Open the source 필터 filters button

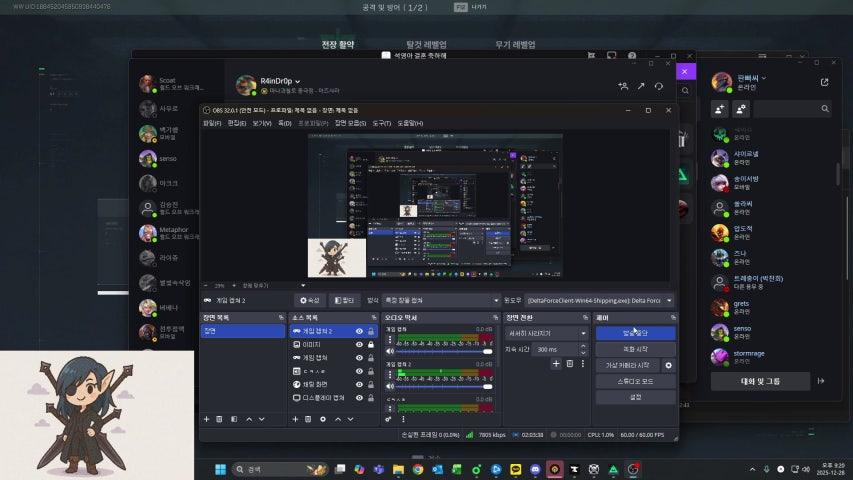pos(344,300)
